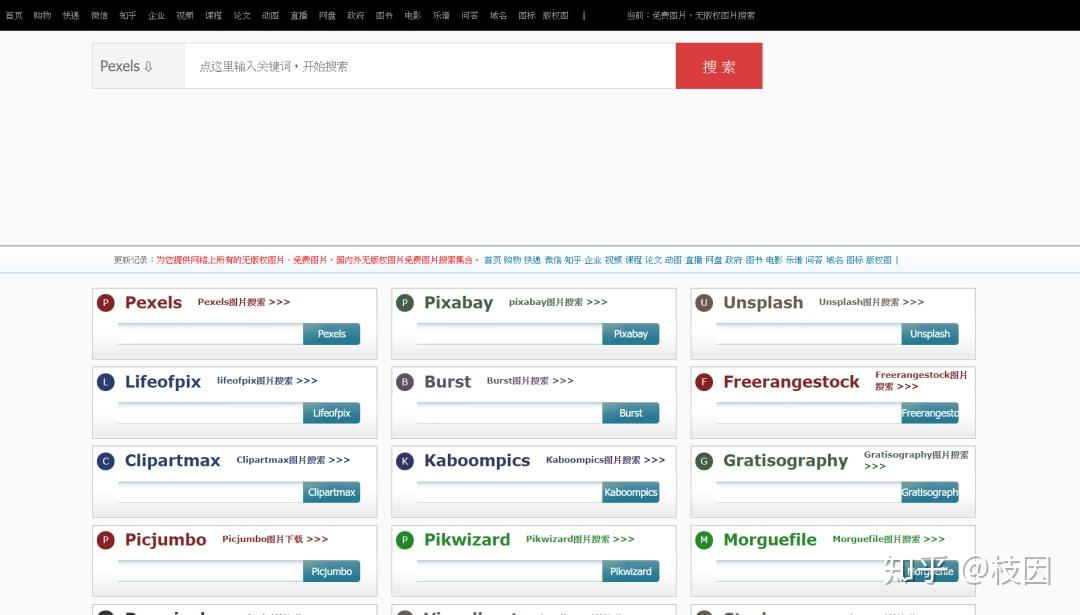Screen dimensions: 1080x615
Task: Open 版权图 in the black top bar
Action: 555,15
